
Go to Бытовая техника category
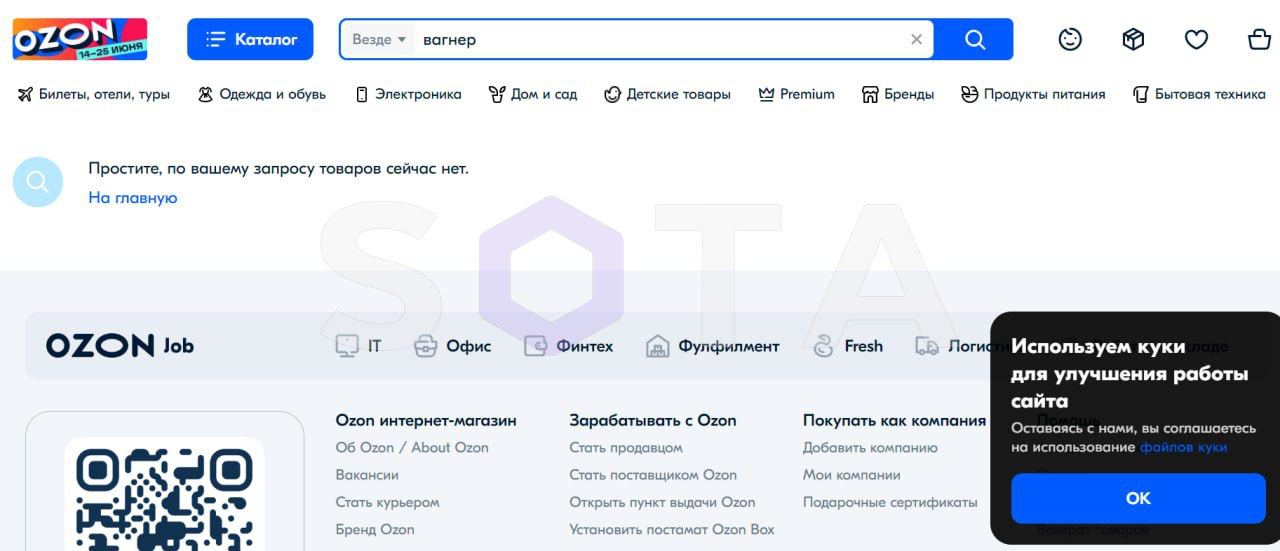pyautogui.click(x=1199, y=94)
